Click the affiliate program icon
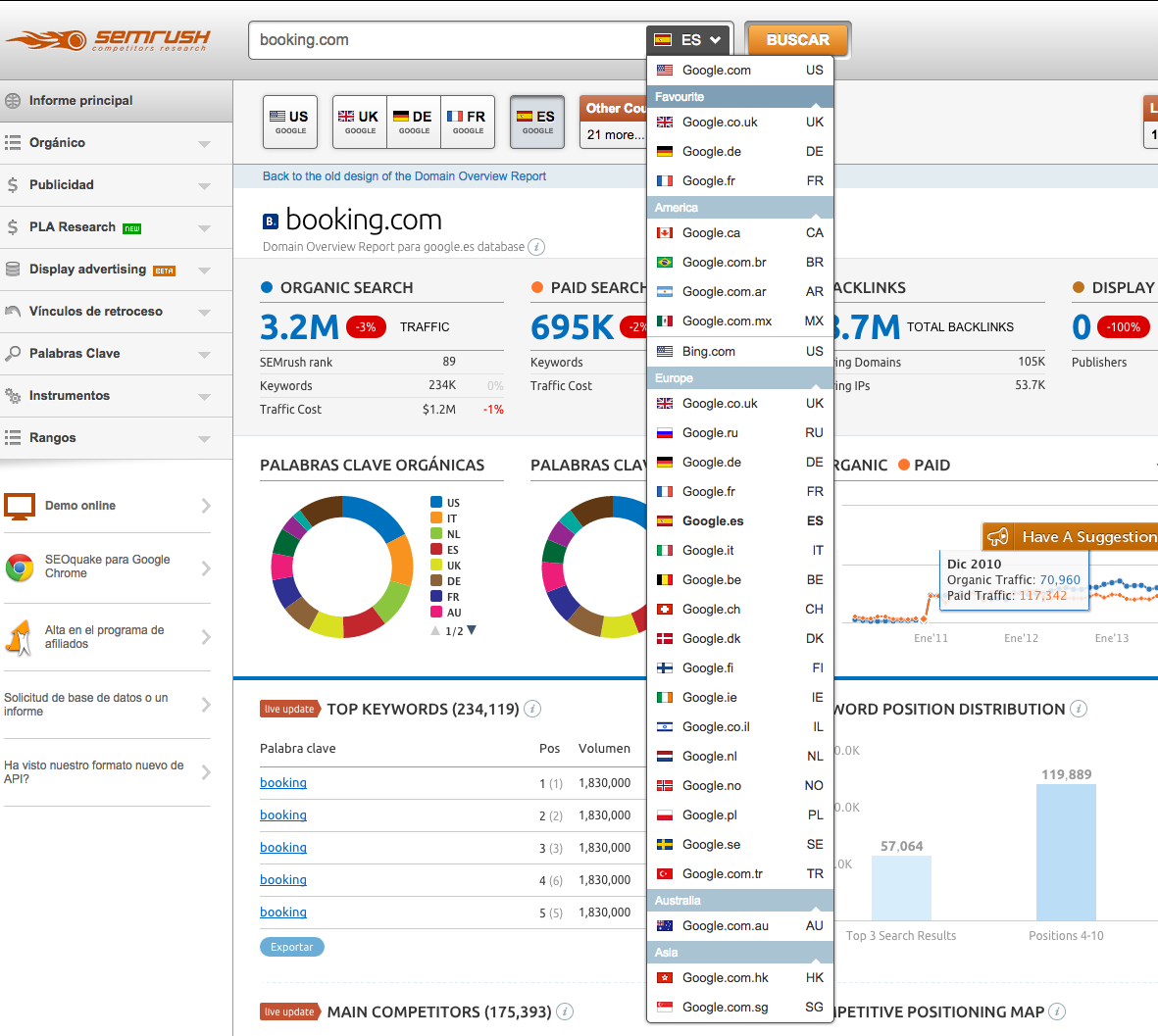 click(x=19, y=637)
